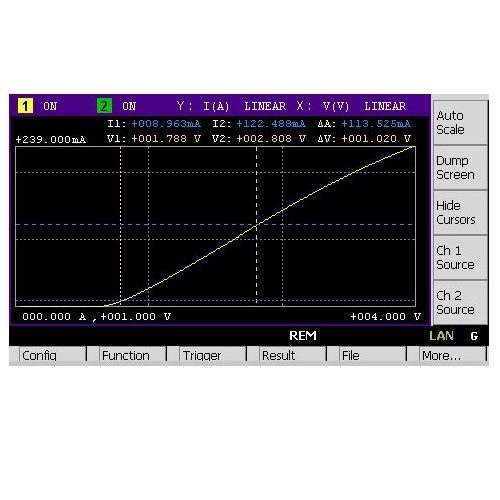Select the yellow channel 1 indicator
Screen dimensions: 500x500
tap(25, 106)
